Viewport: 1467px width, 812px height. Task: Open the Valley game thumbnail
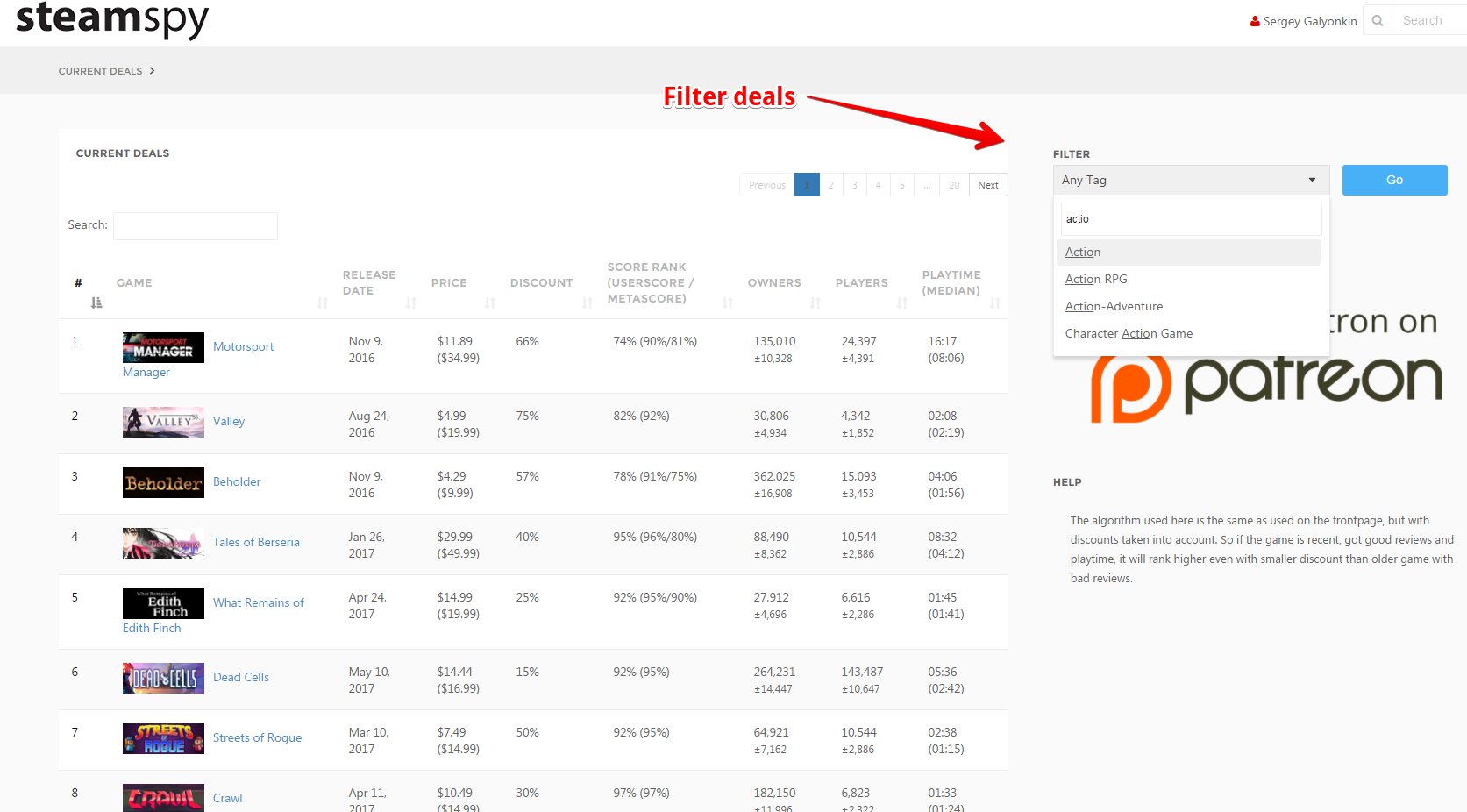pos(163,422)
